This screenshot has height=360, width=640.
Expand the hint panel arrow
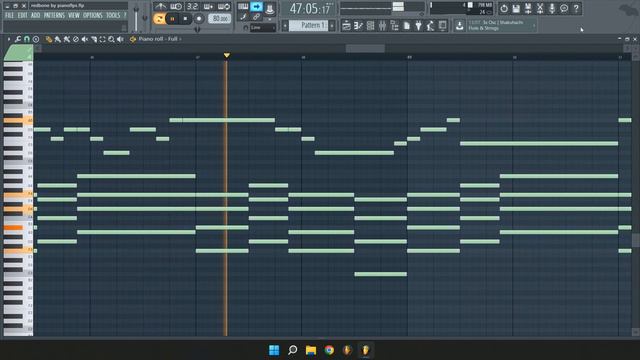click(x=533, y=26)
